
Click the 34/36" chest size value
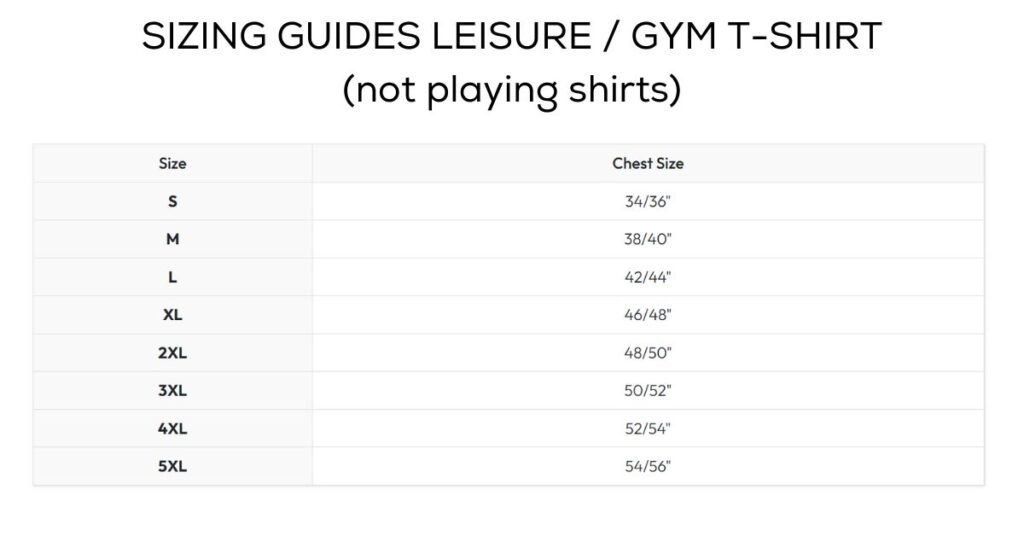coord(647,201)
